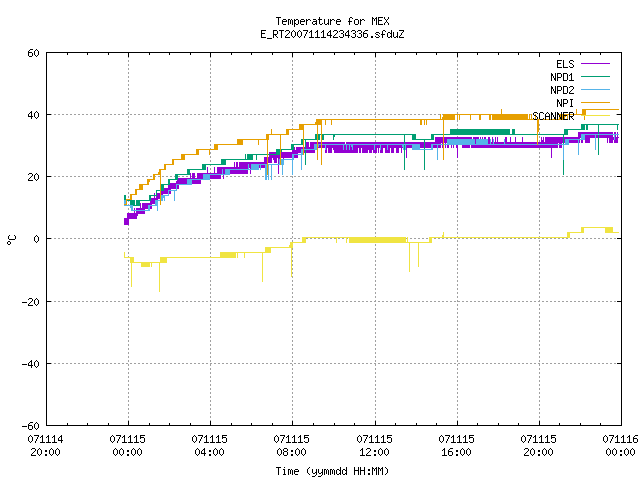This screenshot has height=480, width=640.
Task: Click the °C y-axis unit label
Action: click(x=11, y=240)
